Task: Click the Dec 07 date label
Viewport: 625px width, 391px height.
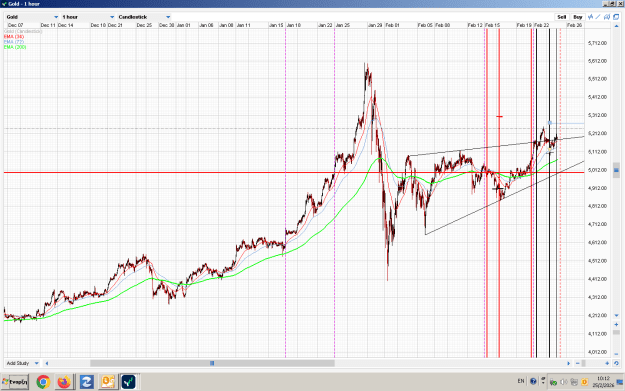Action: point(16,25)
